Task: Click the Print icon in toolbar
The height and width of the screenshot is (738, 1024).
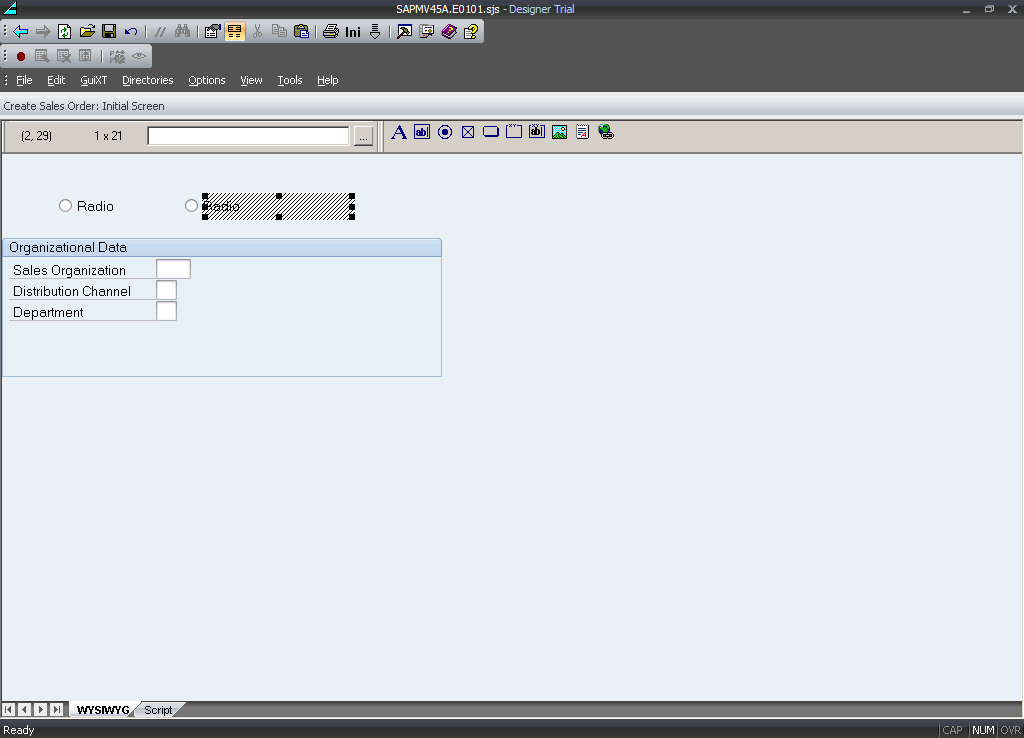Action: click(330, 31)
